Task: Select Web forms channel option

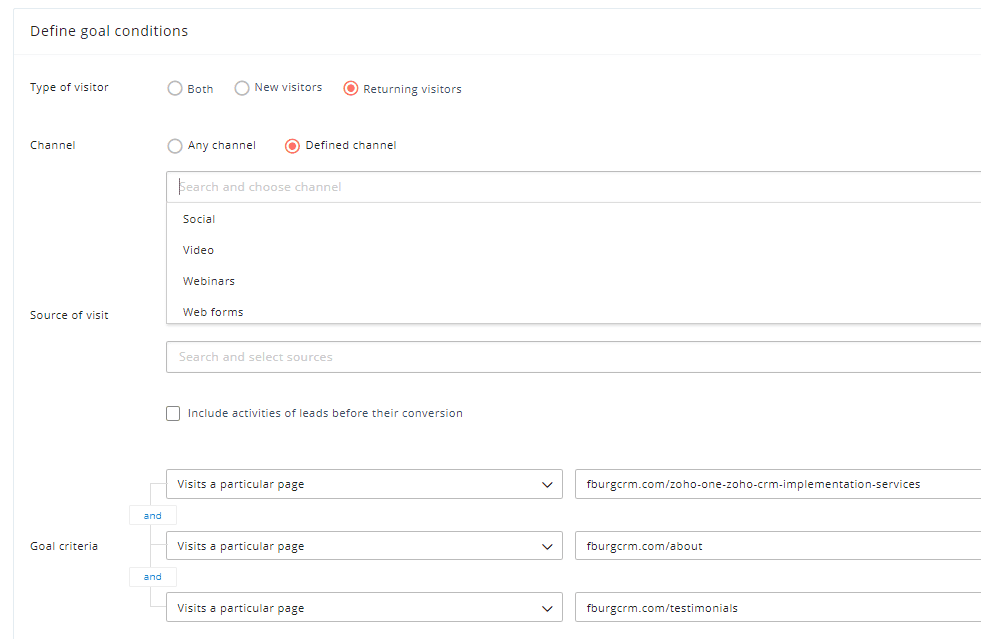Action: pyautogui.click(x=212, y=312)
